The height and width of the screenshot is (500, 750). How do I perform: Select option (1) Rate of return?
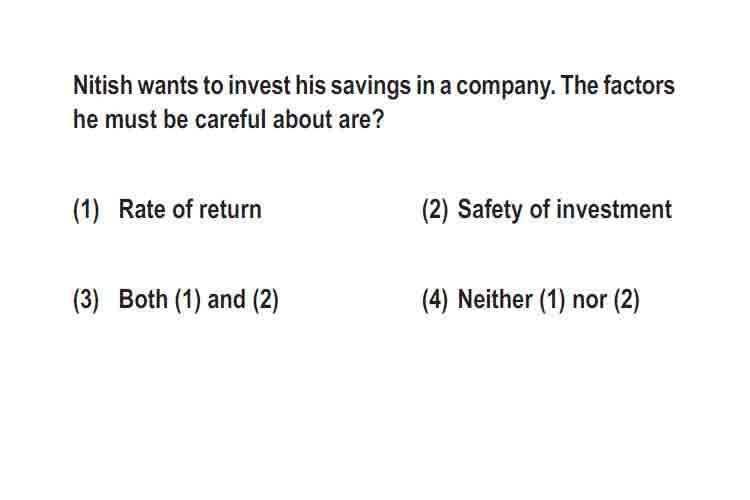click(x=167, y=210)
